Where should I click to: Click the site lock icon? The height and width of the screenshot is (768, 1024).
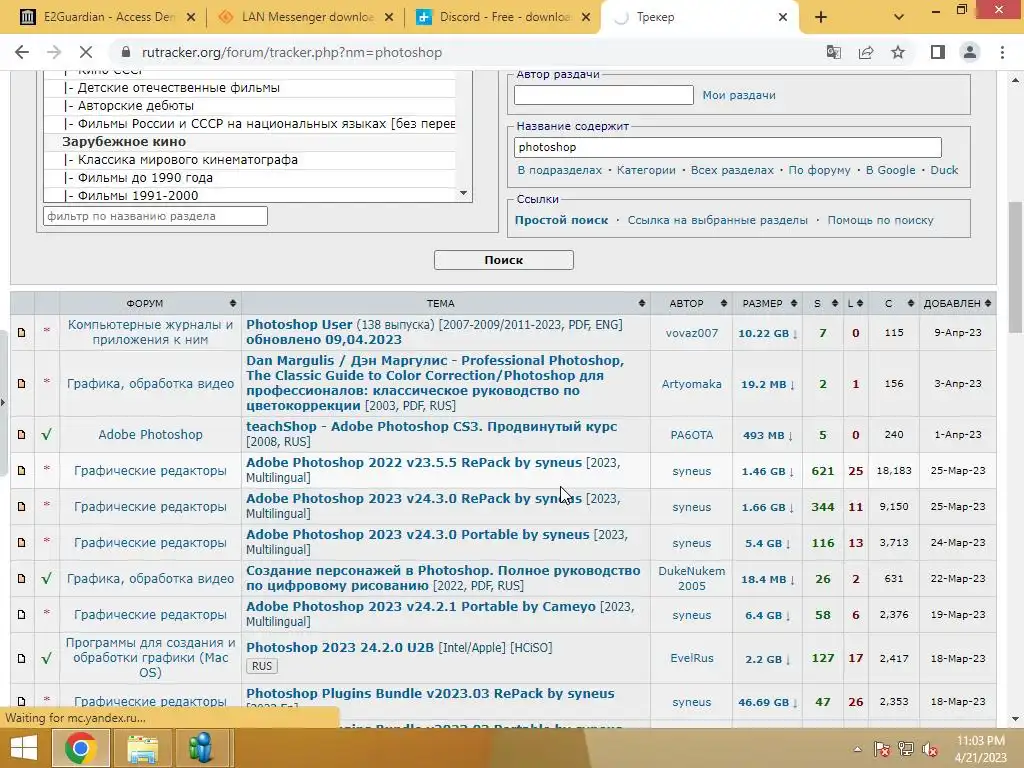point(126,52)
